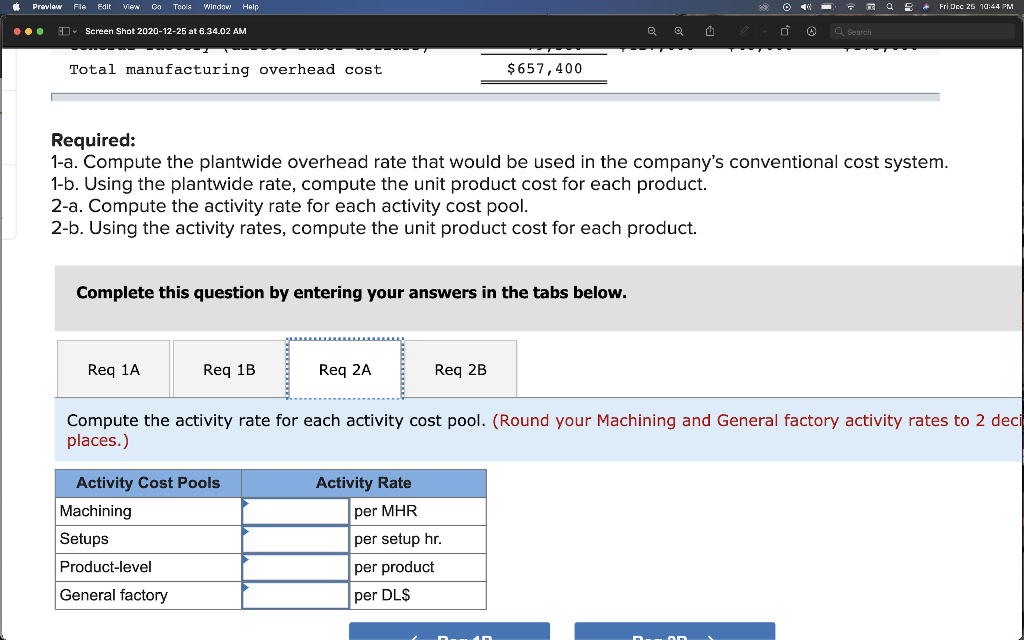The width and height of the screenshot is (1024, 640).
Task: Open the Window menu
Action: [217, 7]
